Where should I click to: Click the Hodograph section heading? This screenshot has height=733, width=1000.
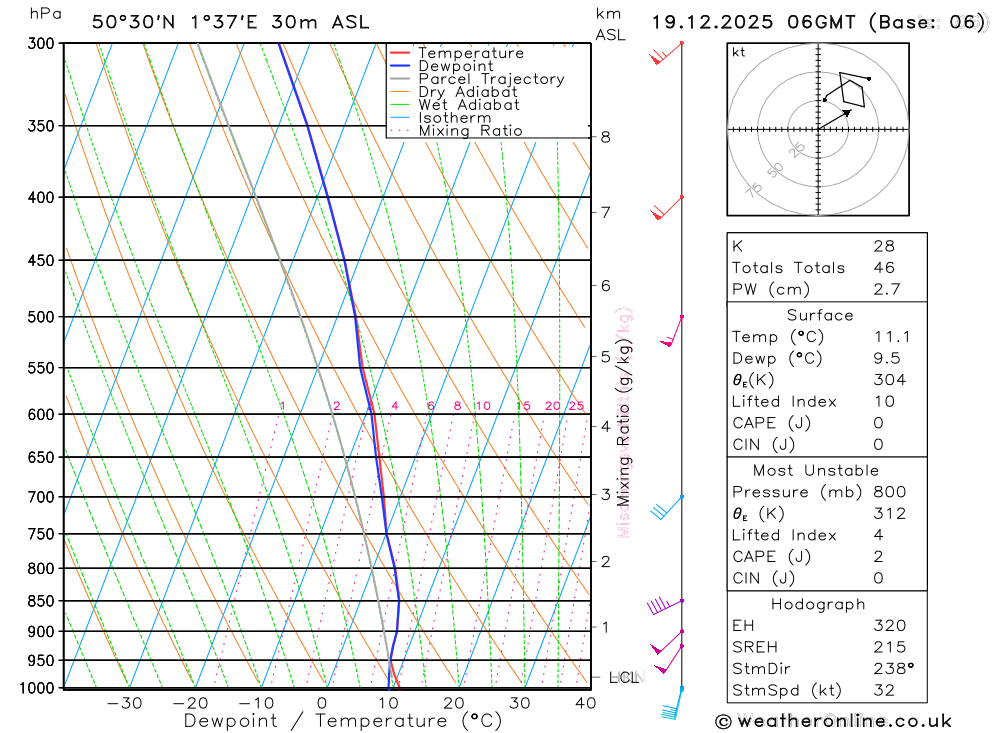(818, 604)
